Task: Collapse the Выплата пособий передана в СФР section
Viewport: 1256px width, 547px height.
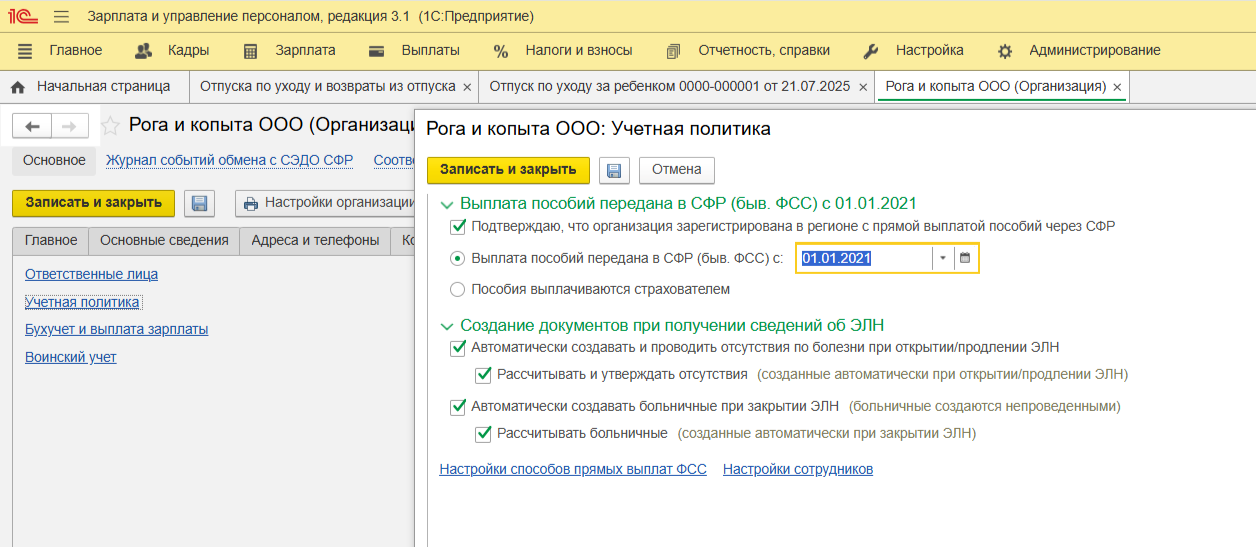Action: (447, 203)
